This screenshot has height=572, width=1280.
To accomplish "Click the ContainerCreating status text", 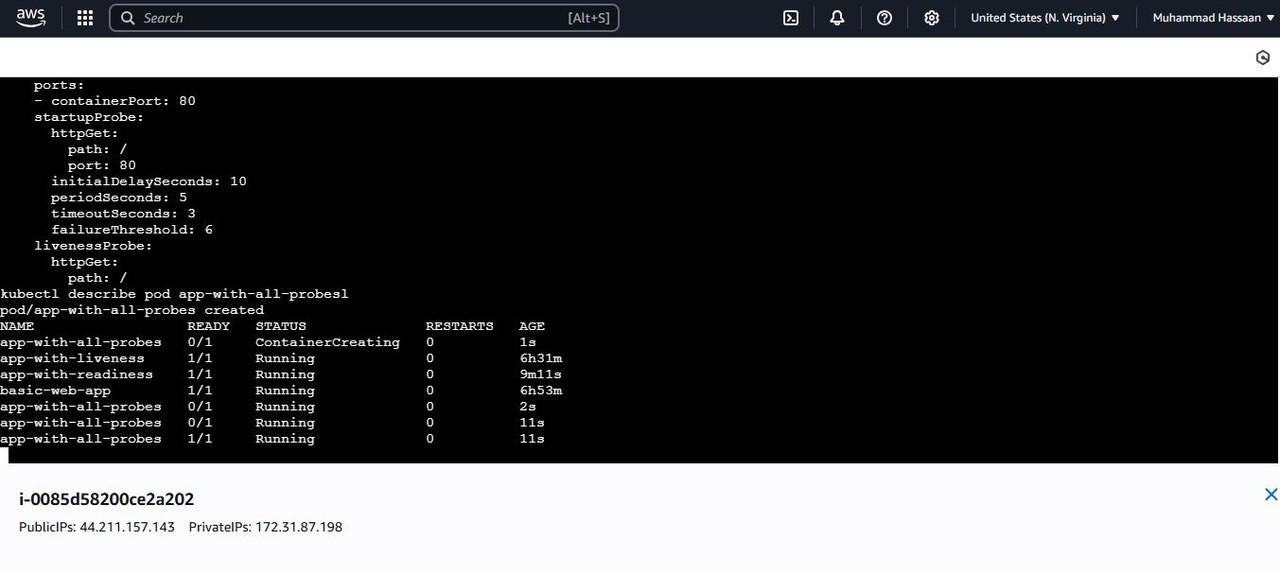I will (327, 342).
